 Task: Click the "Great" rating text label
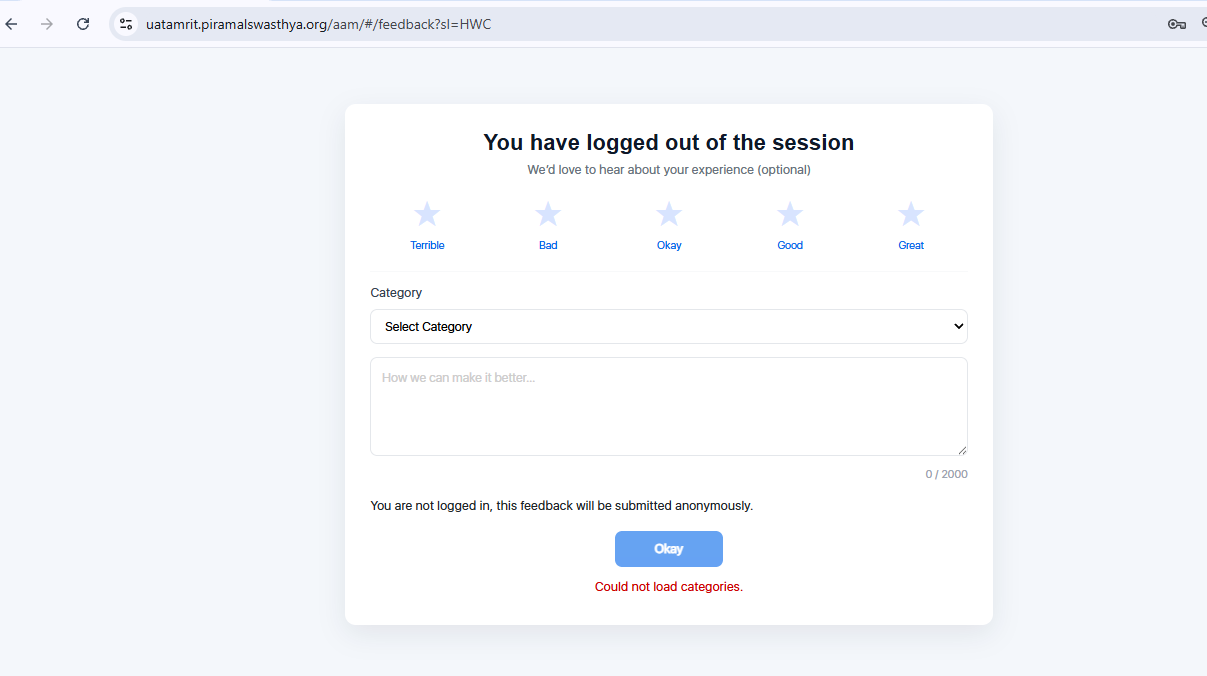(911, 245)
